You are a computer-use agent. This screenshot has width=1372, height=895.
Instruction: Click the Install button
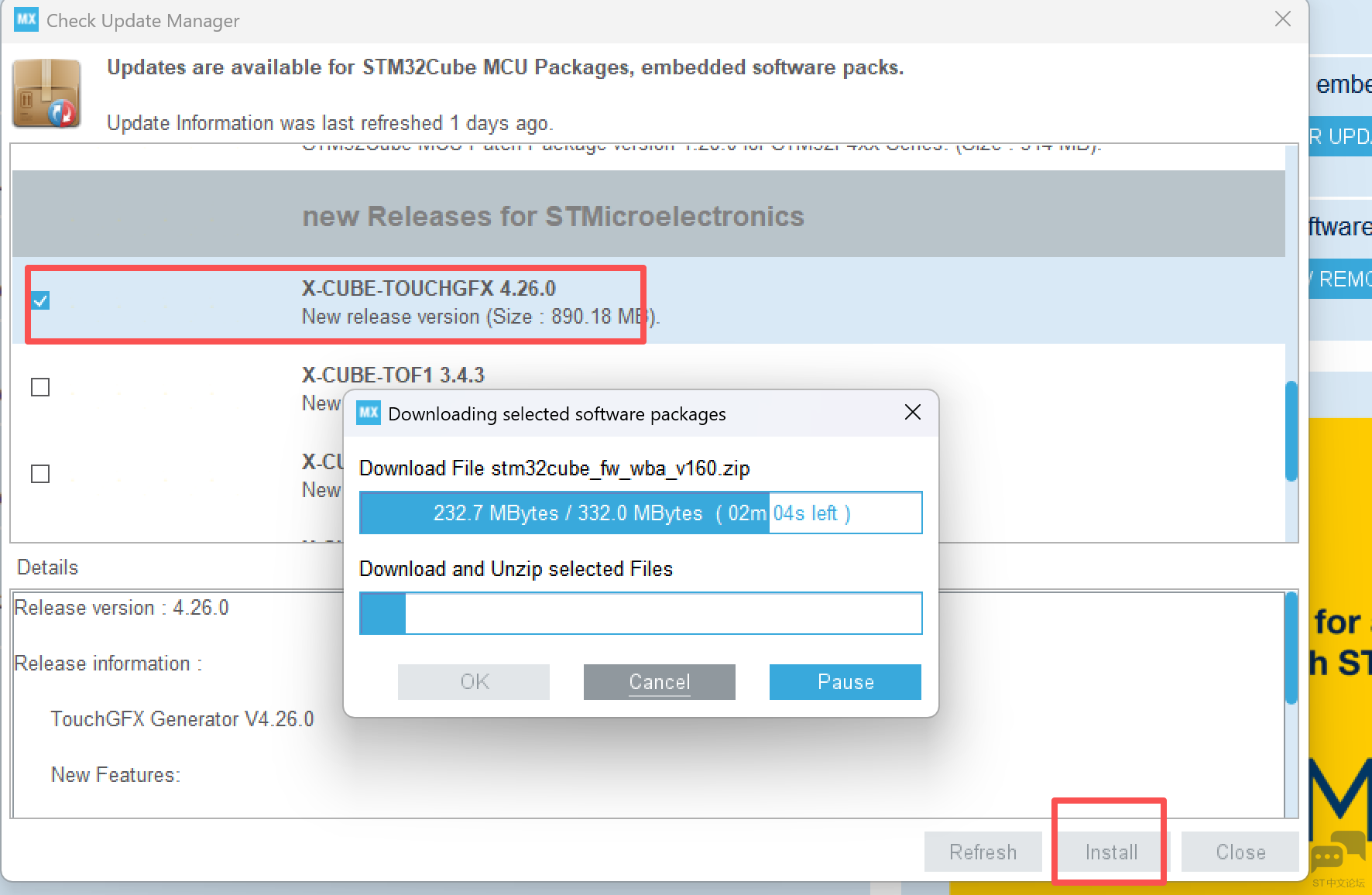[x=1112, y=852]
